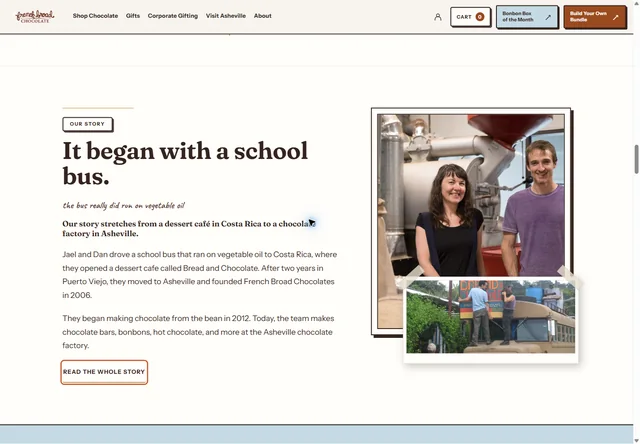Click Read the Whole Story button
Image resolution: width=640 pixels, height=444 pixels.
pos(104,372)
